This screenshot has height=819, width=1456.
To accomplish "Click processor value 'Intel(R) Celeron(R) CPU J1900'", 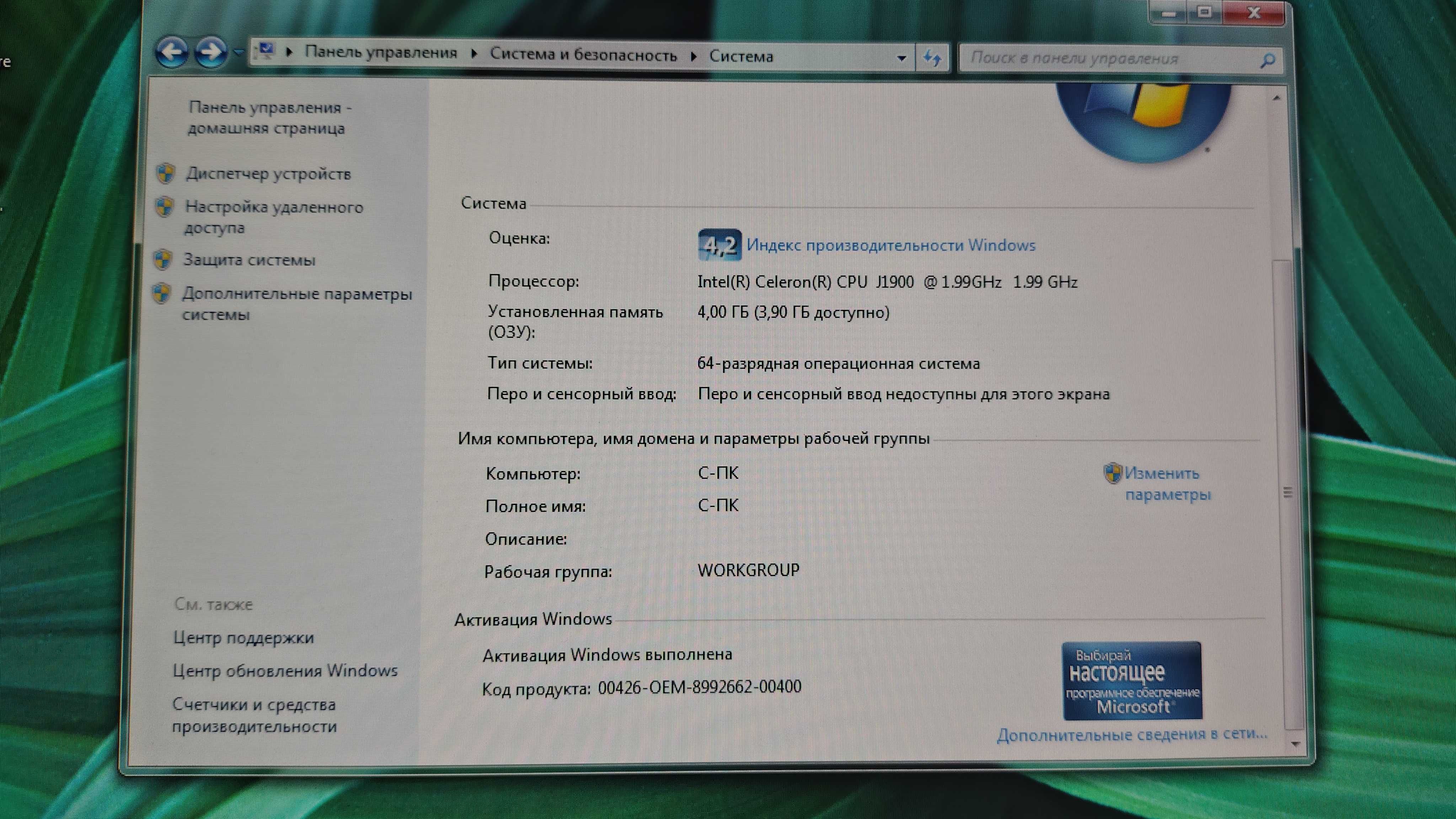I will pos(887,282).
